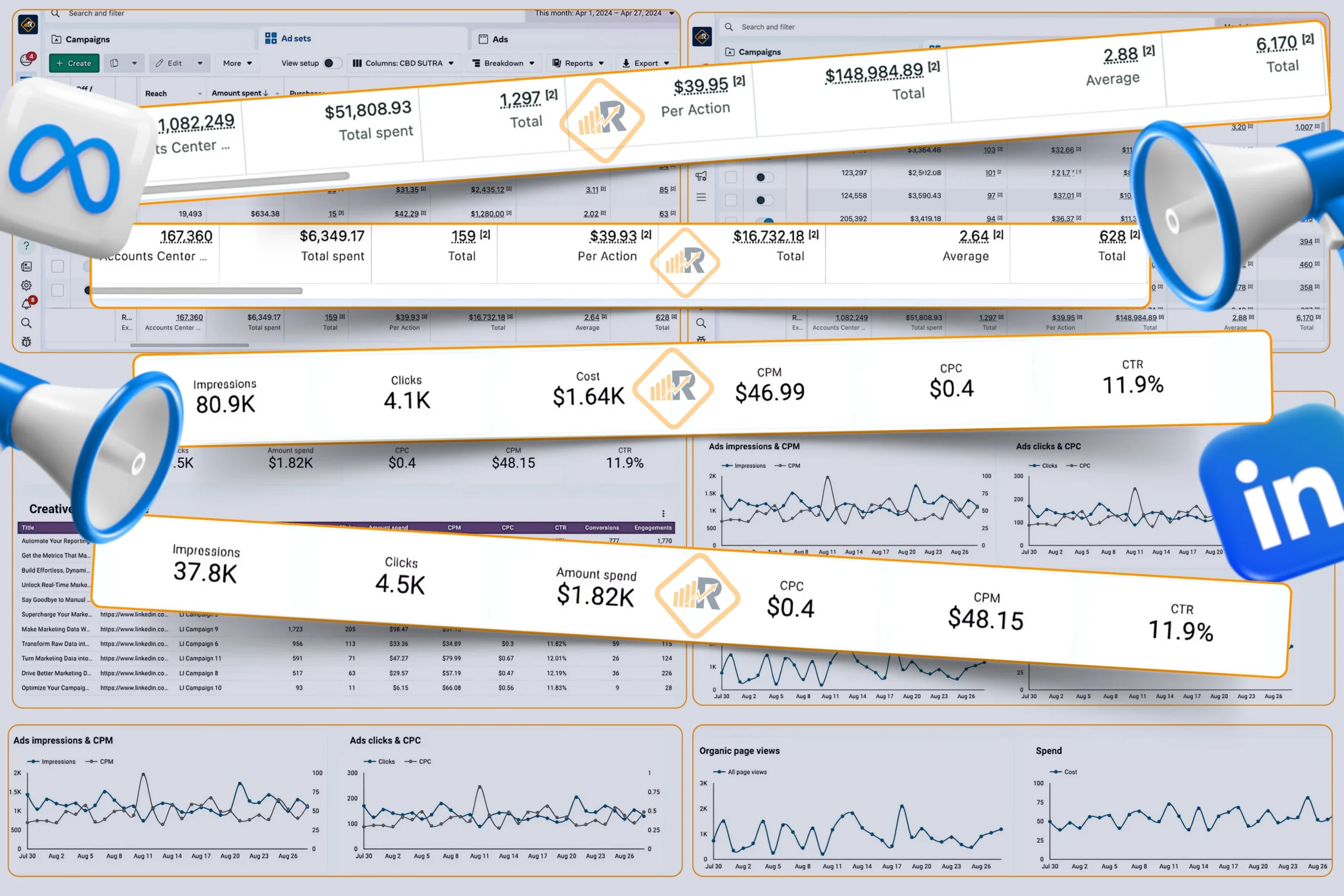This screenshot has width=1344, height=896.
Task: Open three-dot menu above Creative table
Action: (663, 514)
